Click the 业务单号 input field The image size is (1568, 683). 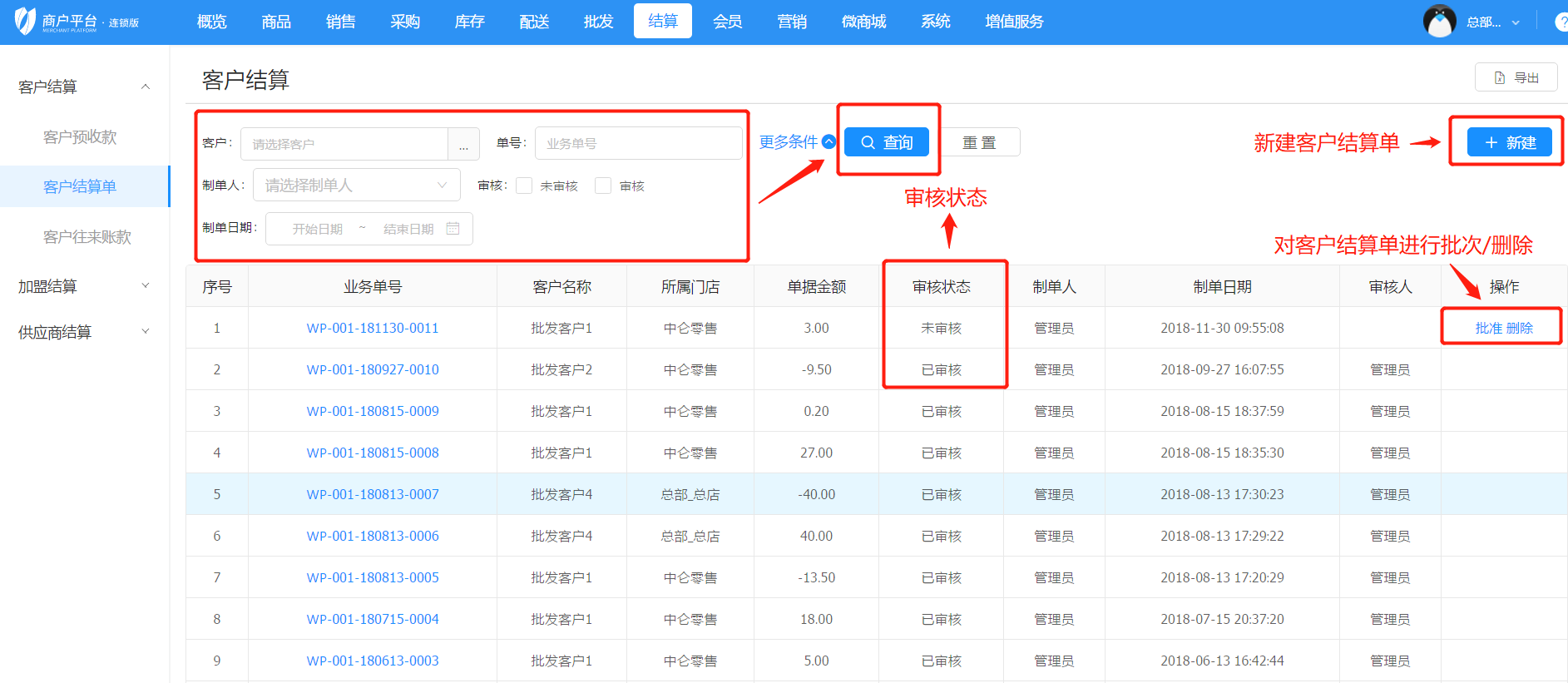click(x=638, y=143)
